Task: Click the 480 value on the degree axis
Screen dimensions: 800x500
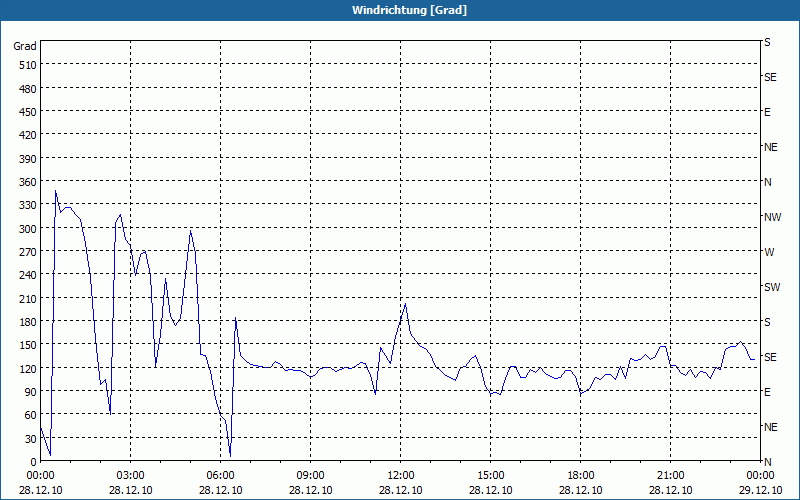Action: pos(28,89)
